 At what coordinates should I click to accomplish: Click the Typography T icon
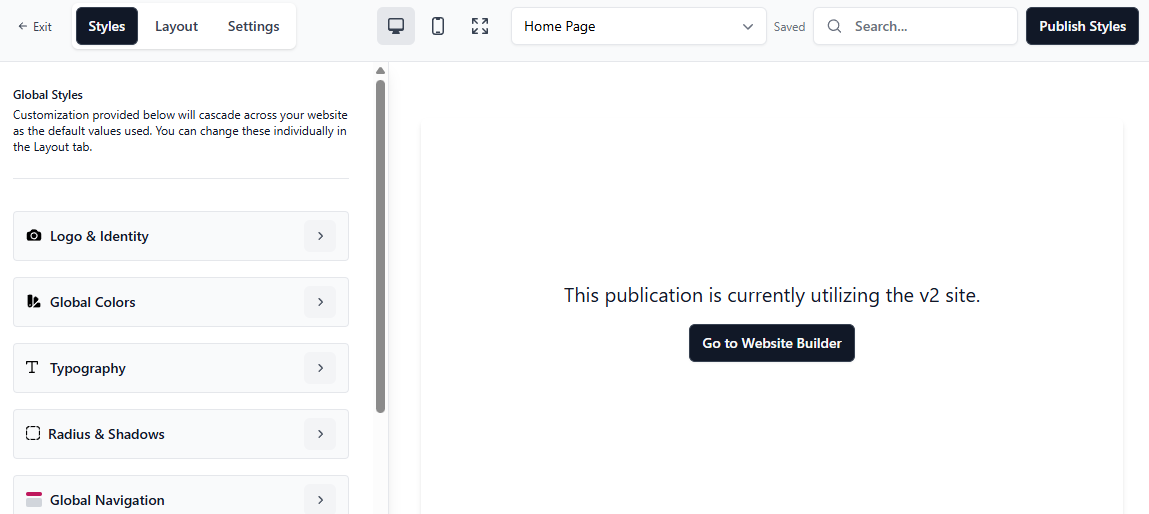[32, 368]
